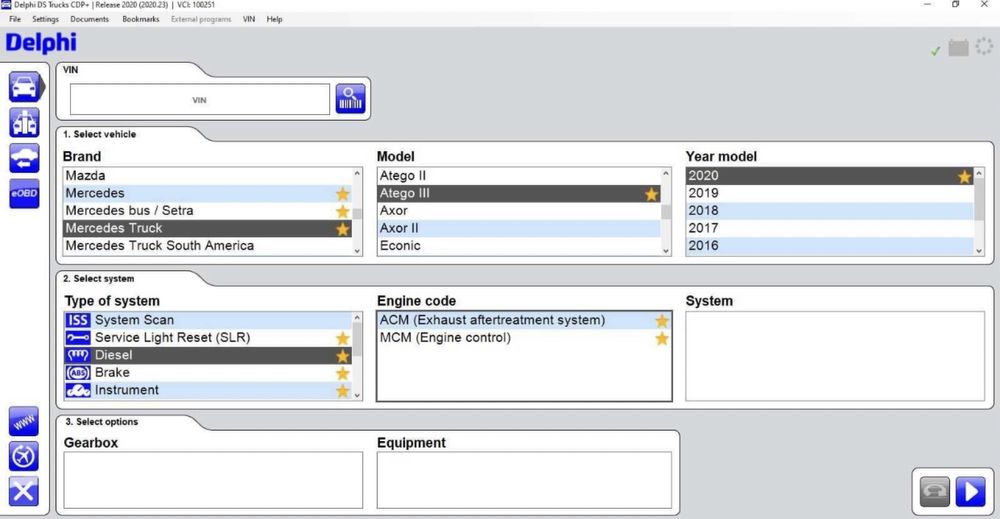Select year model 2017
Screen dimensions: 1000x519
pos(830,228)
